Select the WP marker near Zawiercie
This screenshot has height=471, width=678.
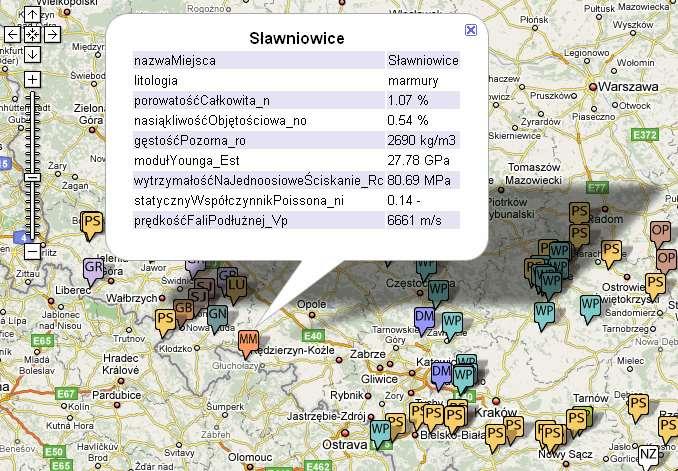coord(452,325)
